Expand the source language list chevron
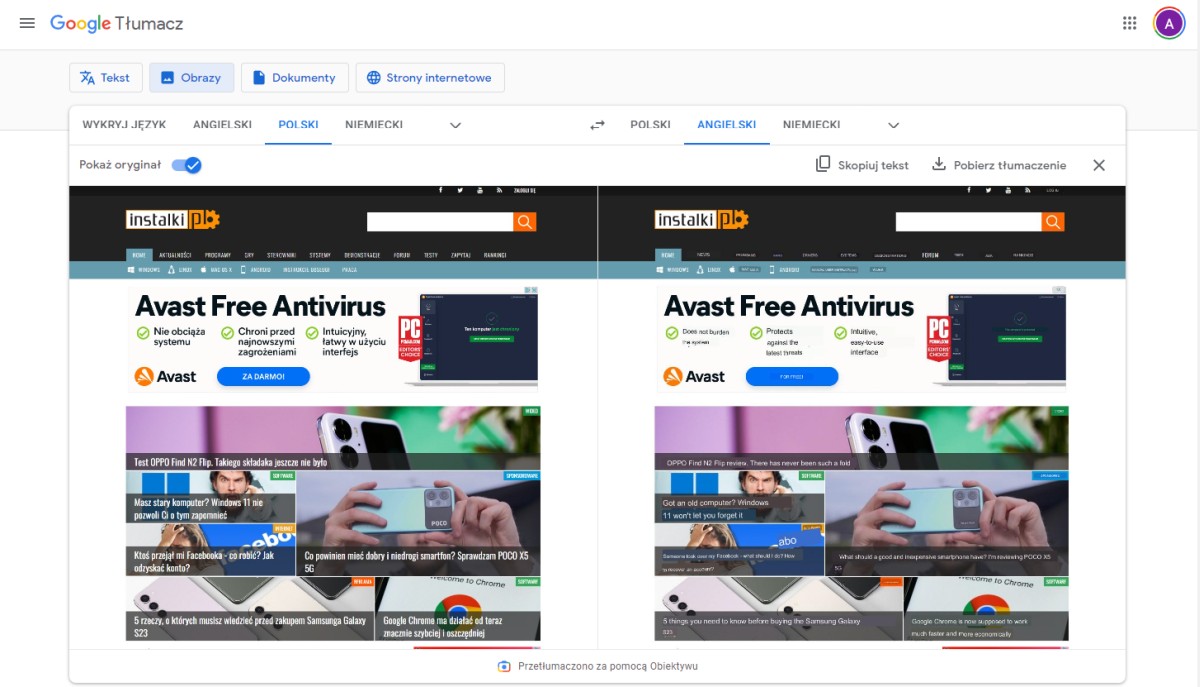 tap(455, 125)
